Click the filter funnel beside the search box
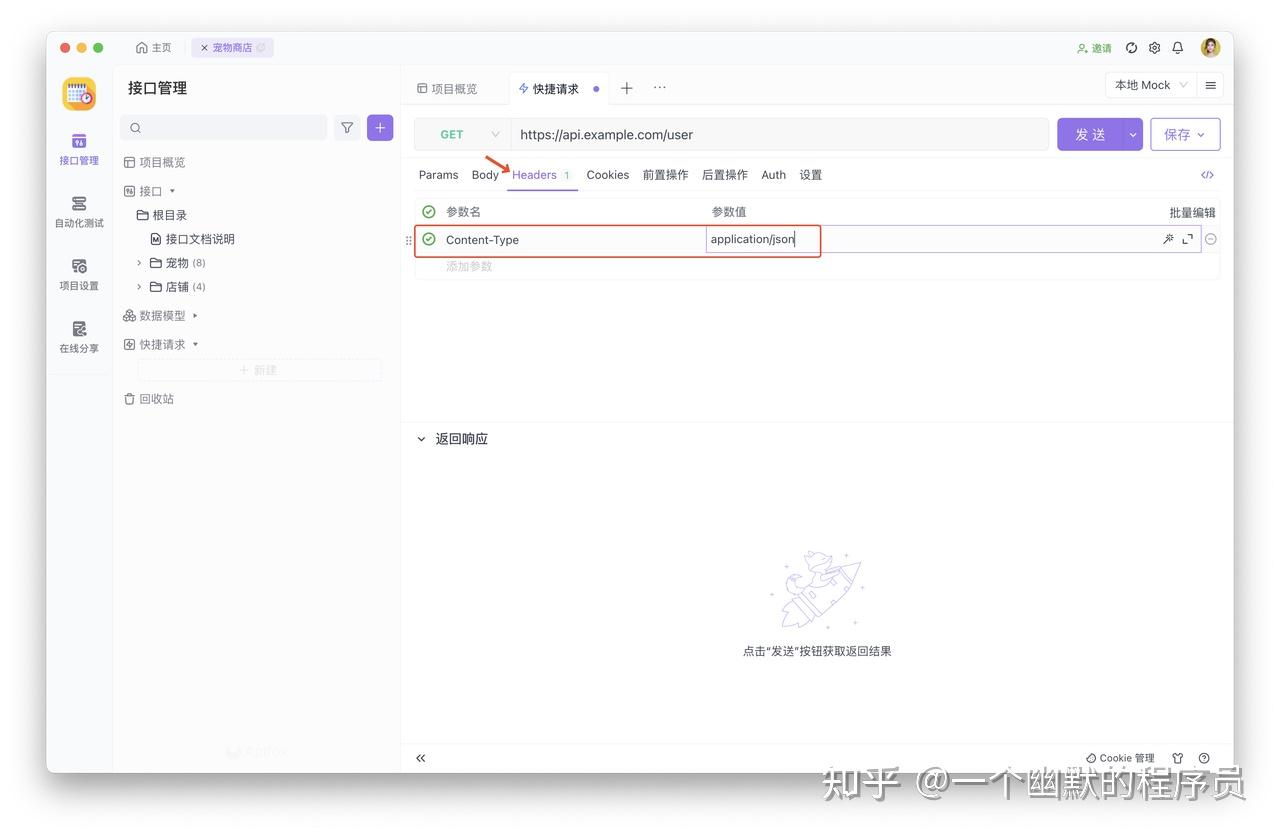Viewport: 1280px width, 834px height. (x=347, y=128)
